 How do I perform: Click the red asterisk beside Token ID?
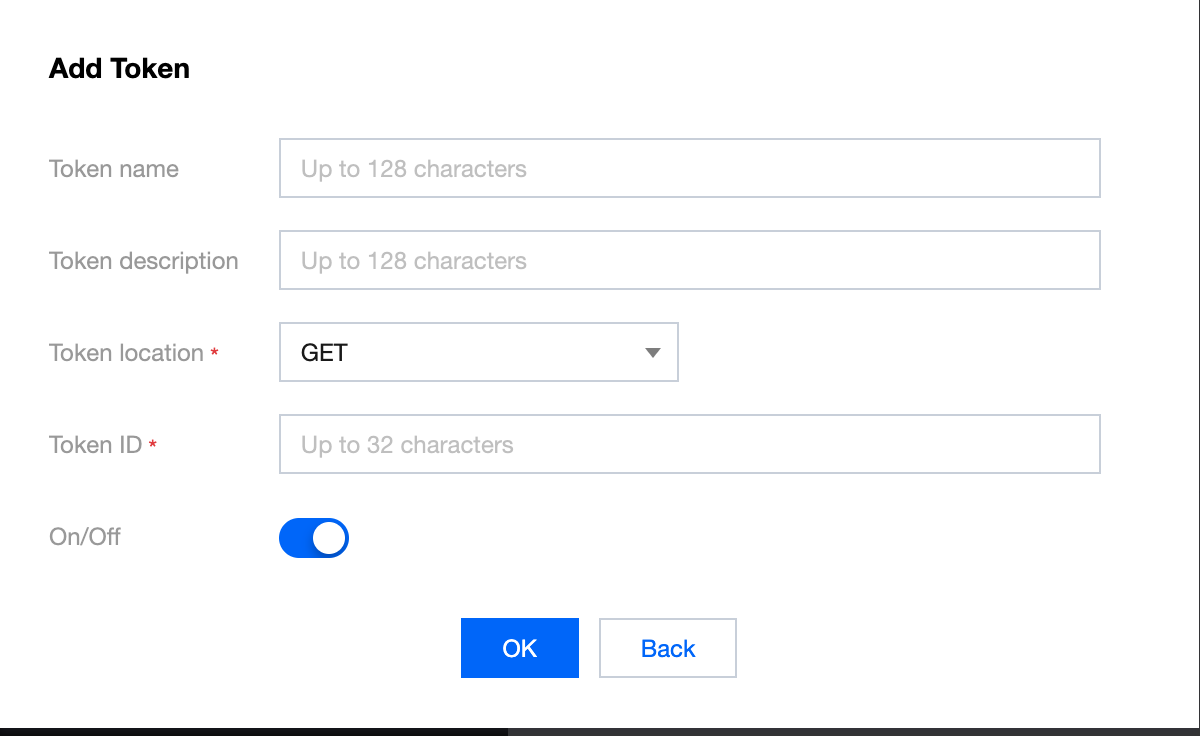153,446
